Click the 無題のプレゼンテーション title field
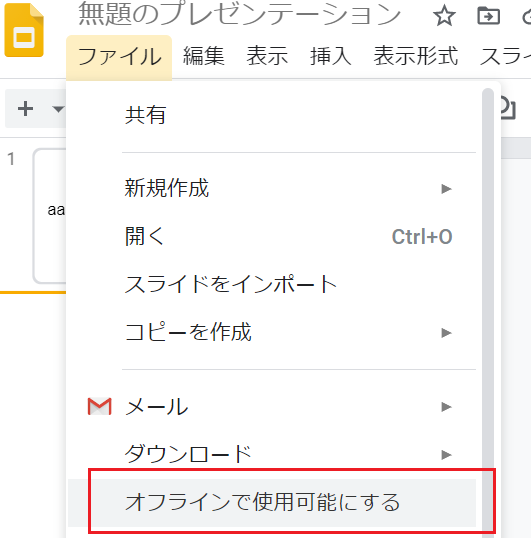The image size is (531, 538). coord(239,14)
